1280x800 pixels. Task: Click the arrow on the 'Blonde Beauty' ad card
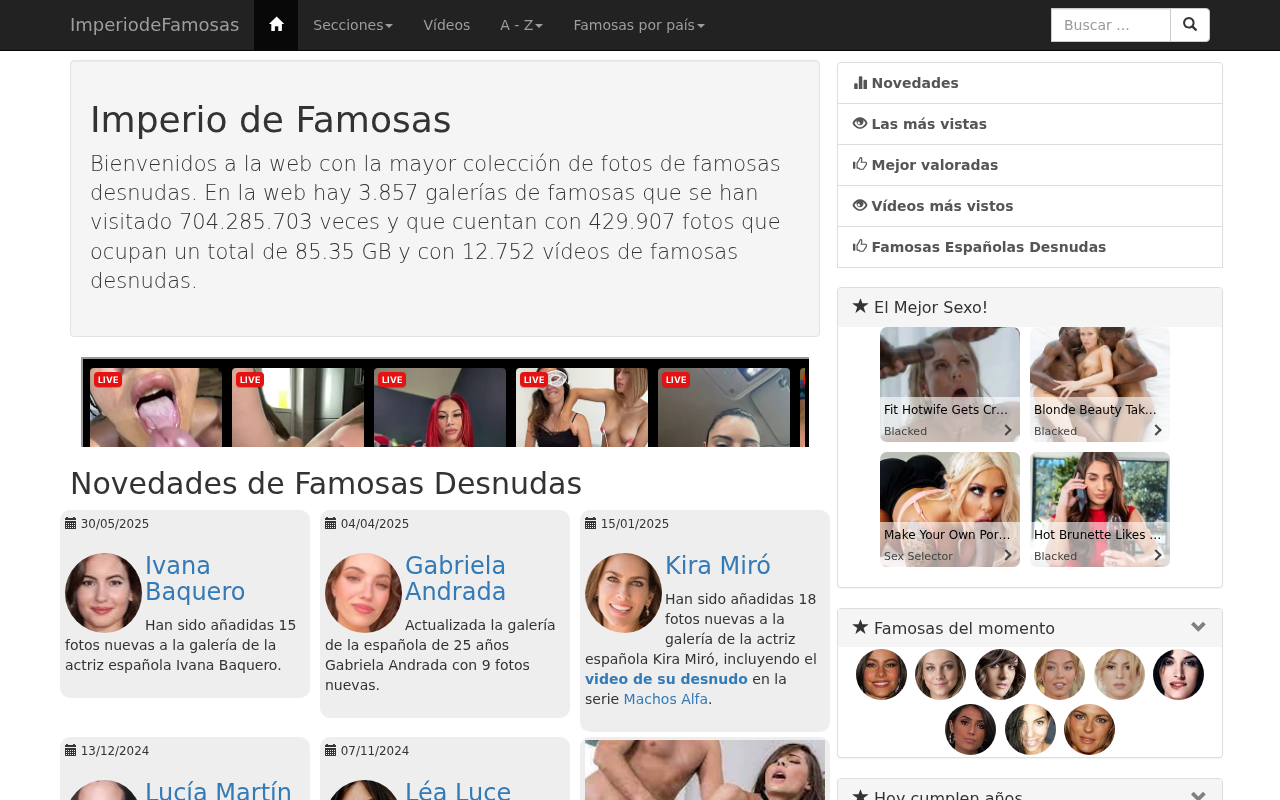1158,430
